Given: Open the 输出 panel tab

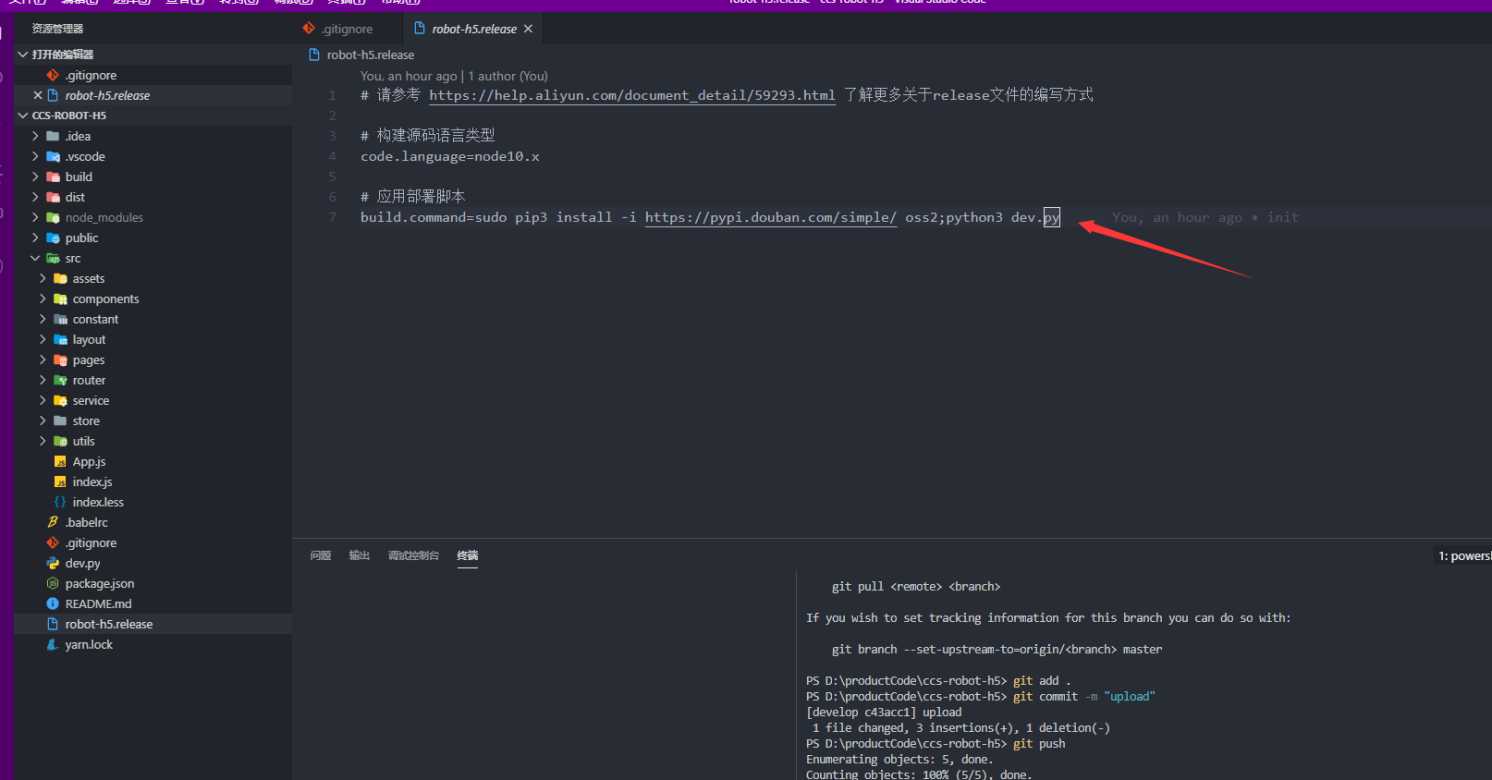Looking at the screenshot, I should (x=359, y=556).
